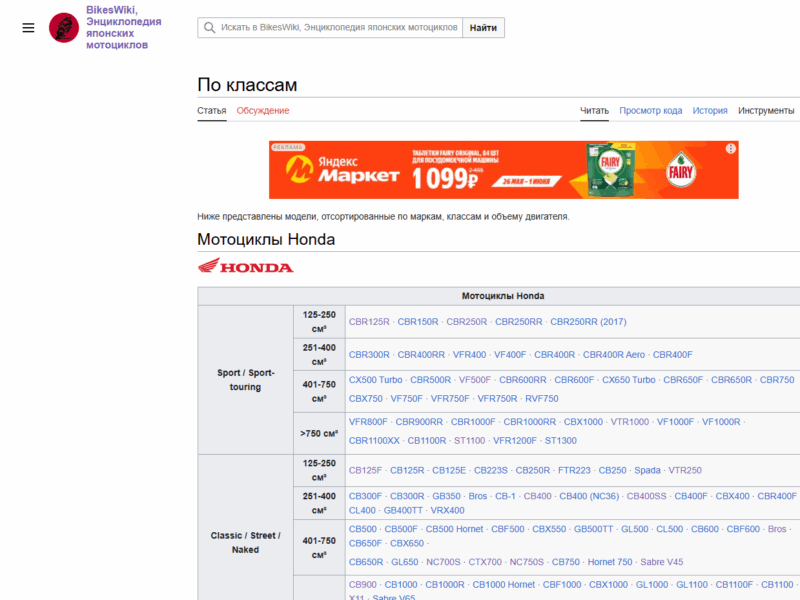This screenshot has height=600, width=800.
Task: Open the VTR1000 link
Action: (630, 422)
